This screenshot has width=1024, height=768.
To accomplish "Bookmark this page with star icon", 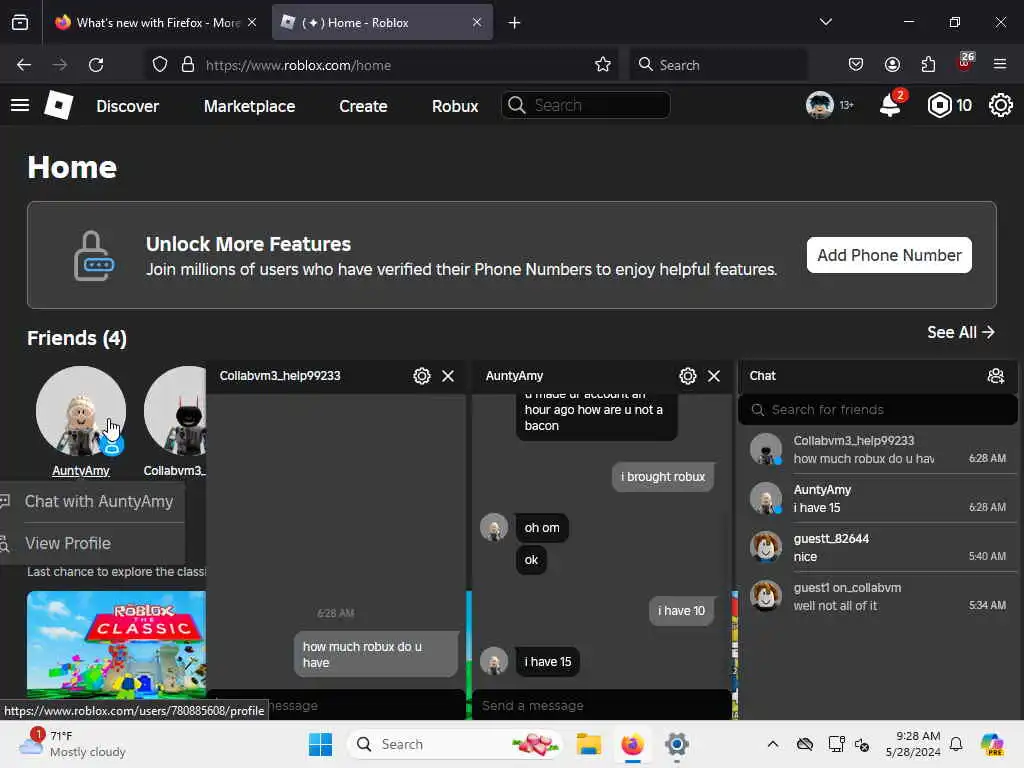I will [x=603, y=65].
